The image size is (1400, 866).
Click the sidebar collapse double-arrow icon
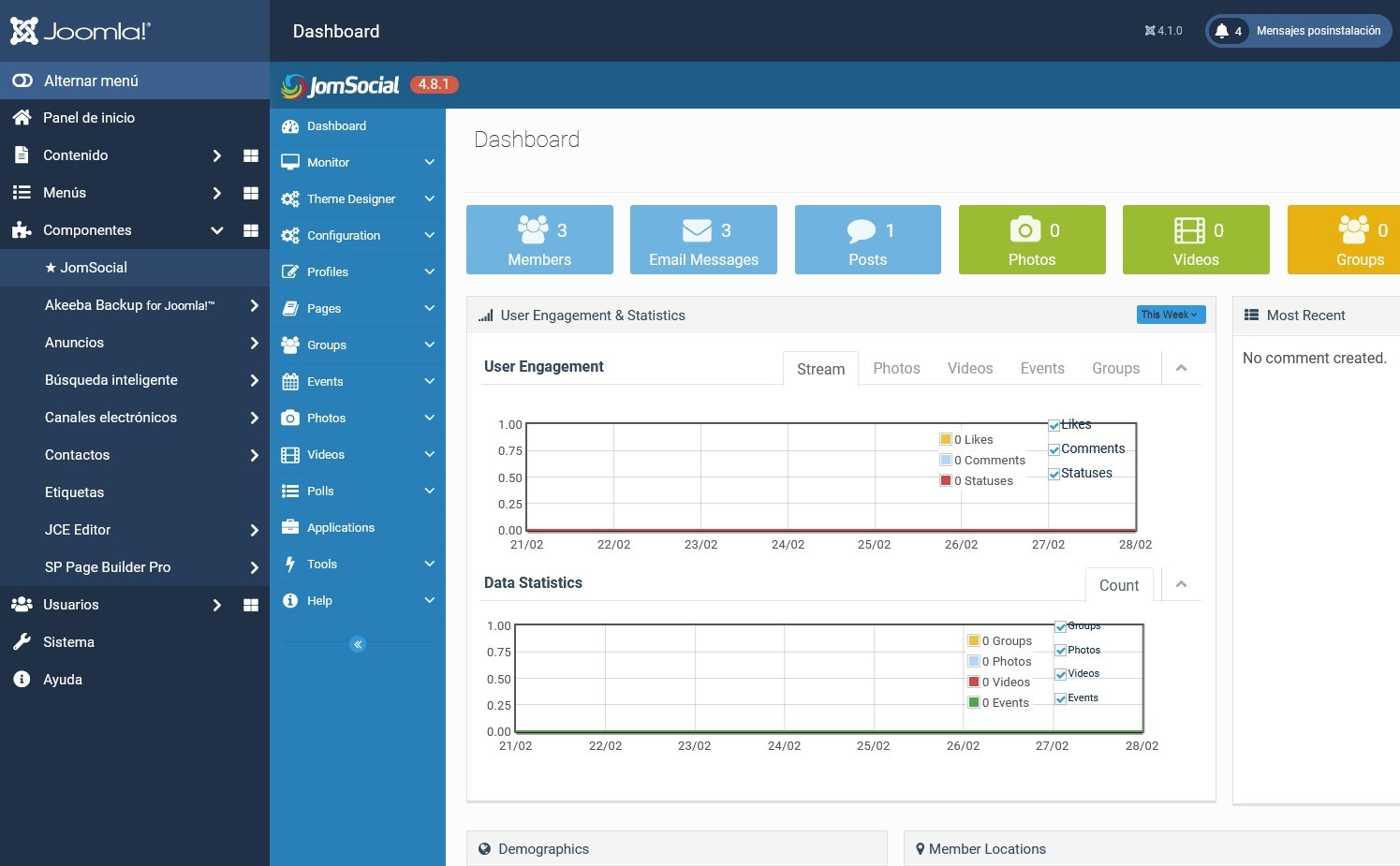[x=358, y=644]
